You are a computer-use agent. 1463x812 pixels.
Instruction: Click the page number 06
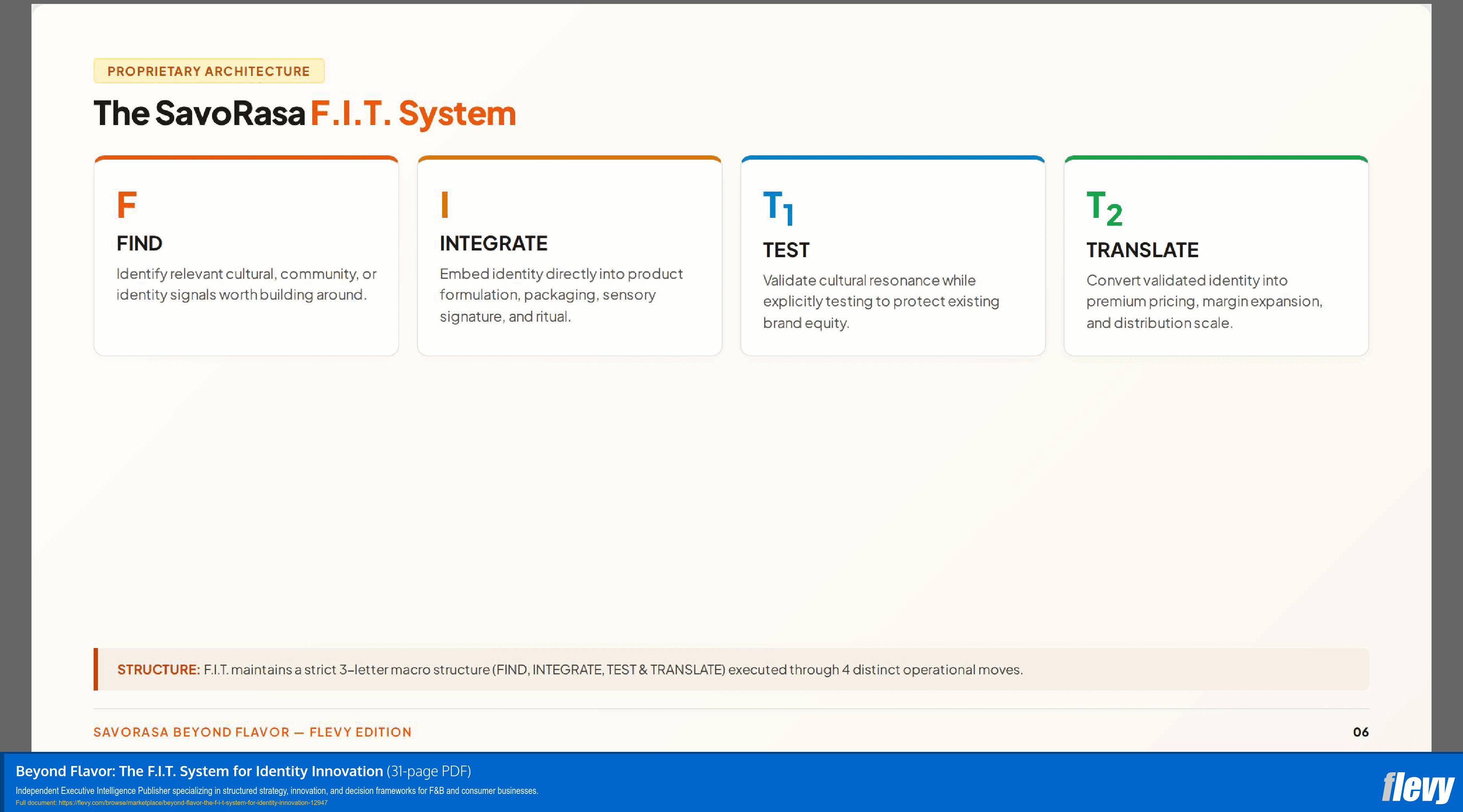pos(1361,733)
